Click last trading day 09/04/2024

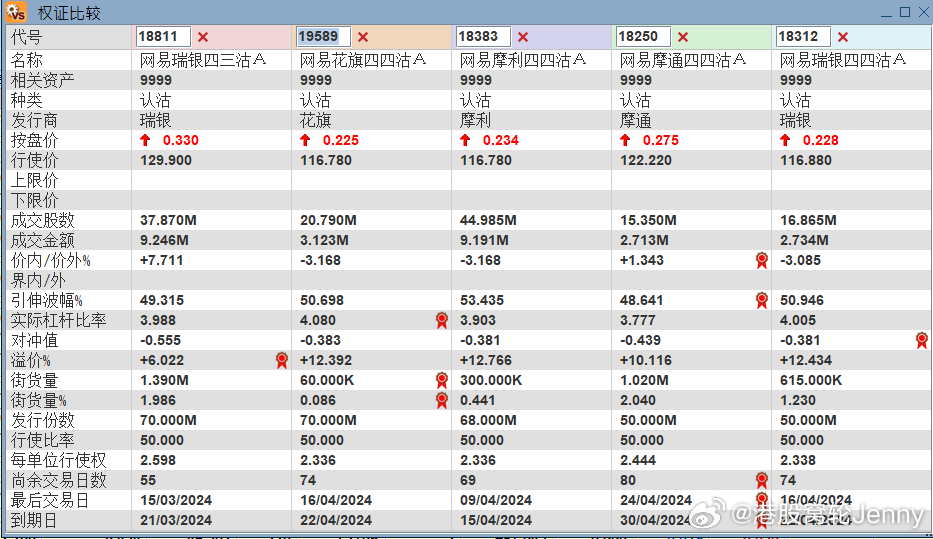click(496, 500)
